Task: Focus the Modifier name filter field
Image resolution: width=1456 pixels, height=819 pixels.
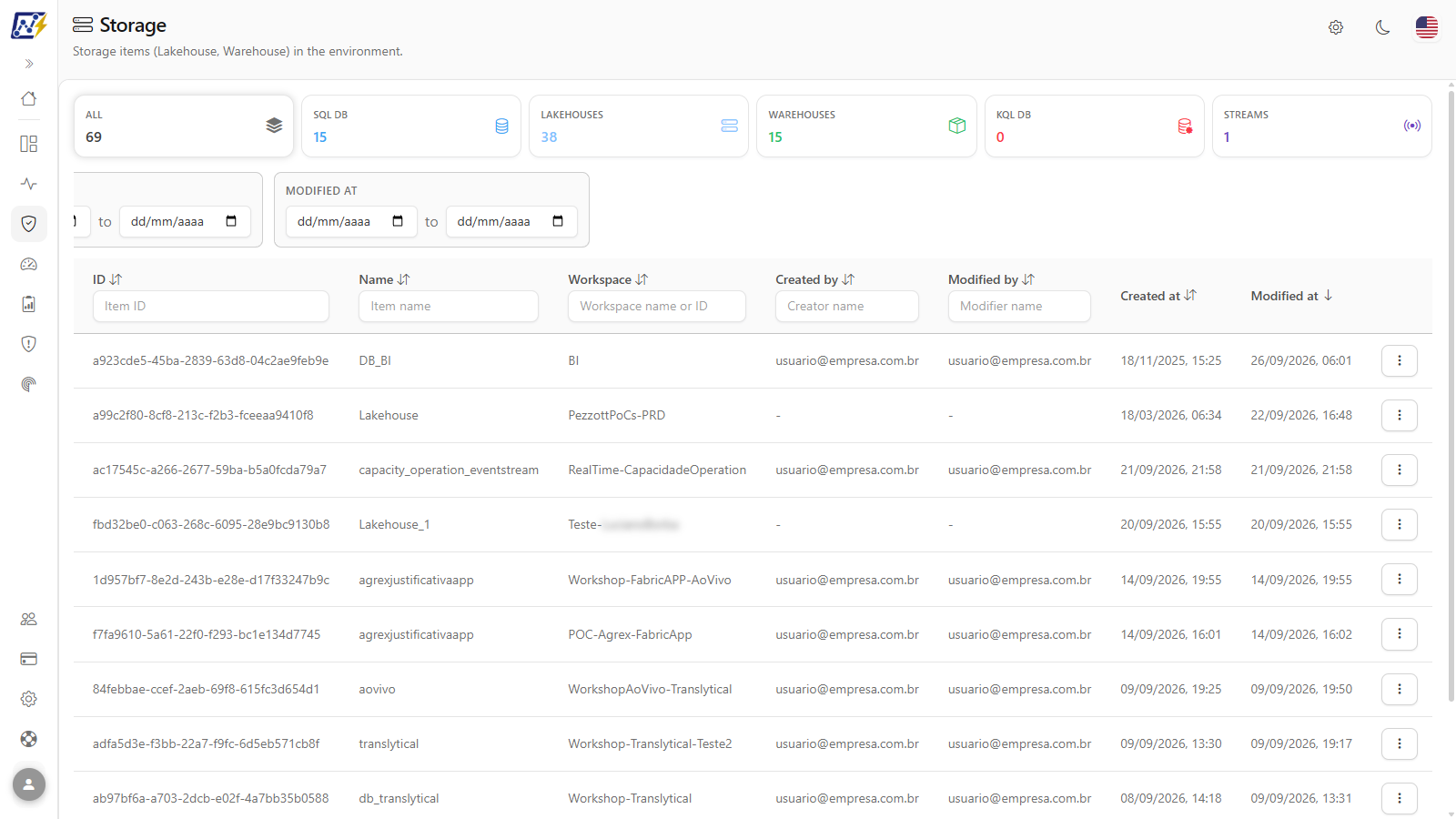Action: coord(1019,306)
